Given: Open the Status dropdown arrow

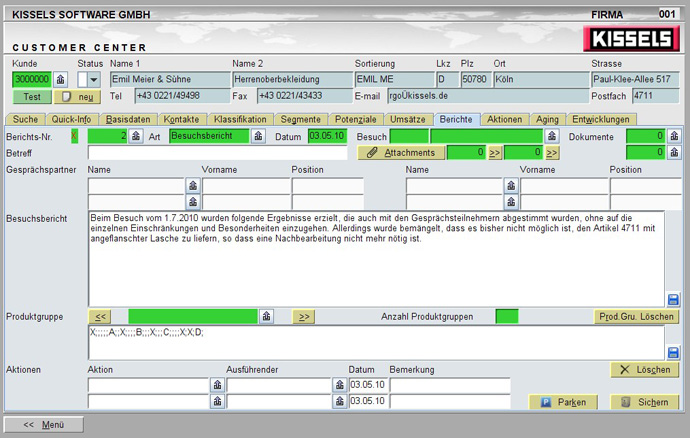Looking at the screenshot, I should (x=94, y=80).
